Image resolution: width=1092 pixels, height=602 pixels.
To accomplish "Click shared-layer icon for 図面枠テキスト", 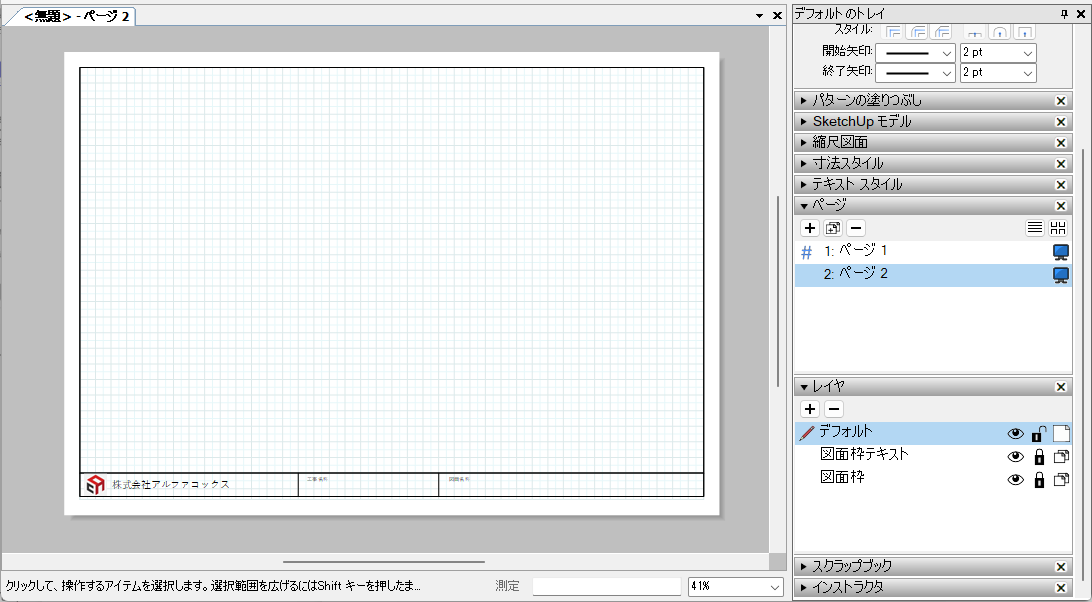I will tap(1061, 456).
